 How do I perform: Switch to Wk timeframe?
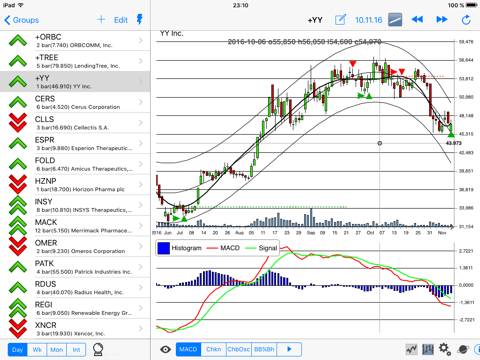tap(37, 350)
